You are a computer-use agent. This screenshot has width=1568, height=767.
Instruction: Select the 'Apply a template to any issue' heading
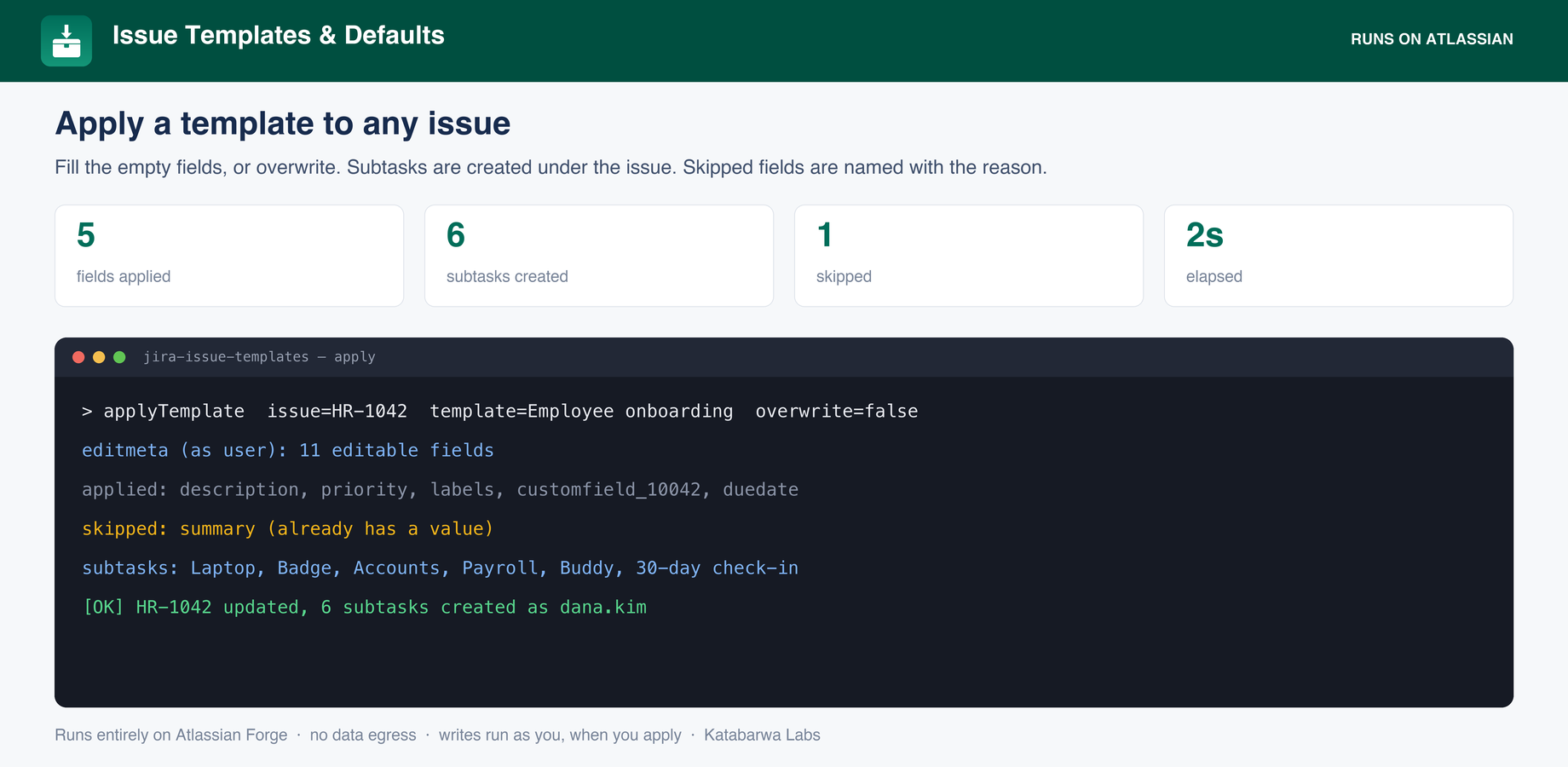pos(283,124)
